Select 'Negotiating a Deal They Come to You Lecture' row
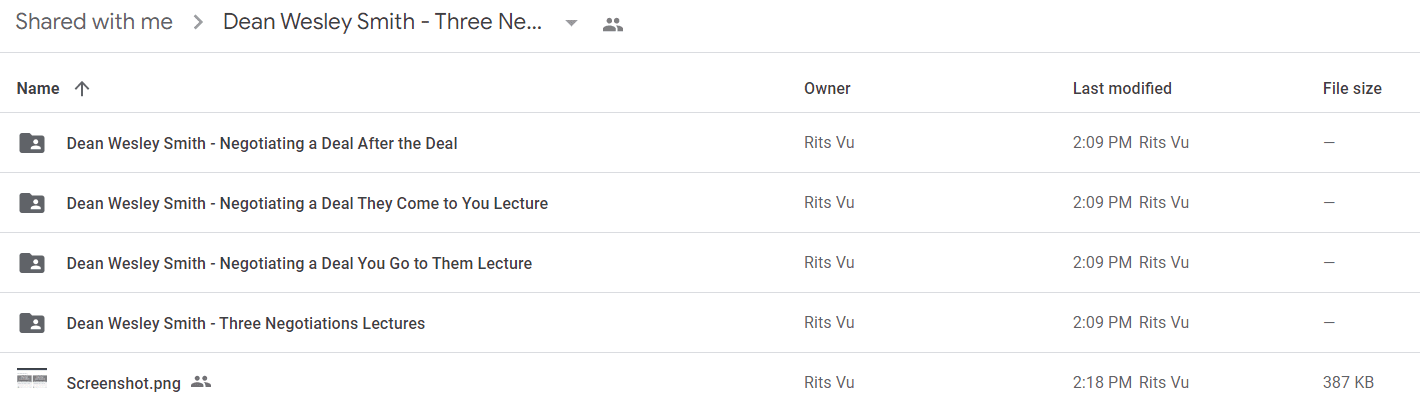1420x412 pixels. tap(710, 203)
